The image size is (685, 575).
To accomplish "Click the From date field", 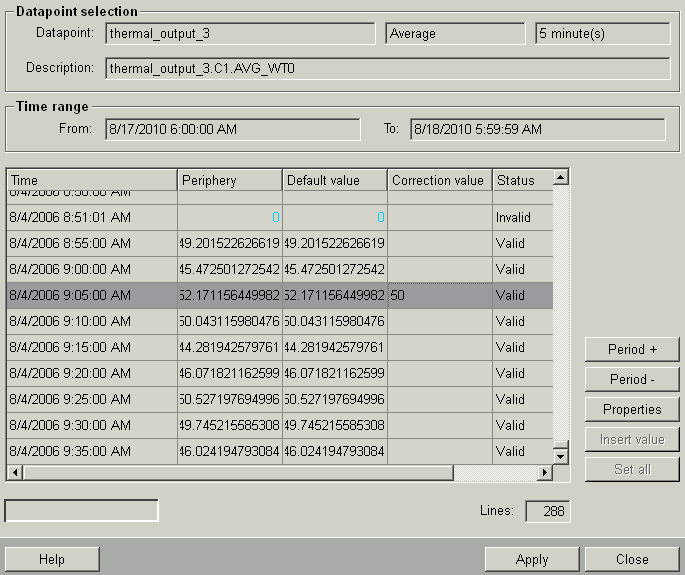I will (x=232, y=130).
